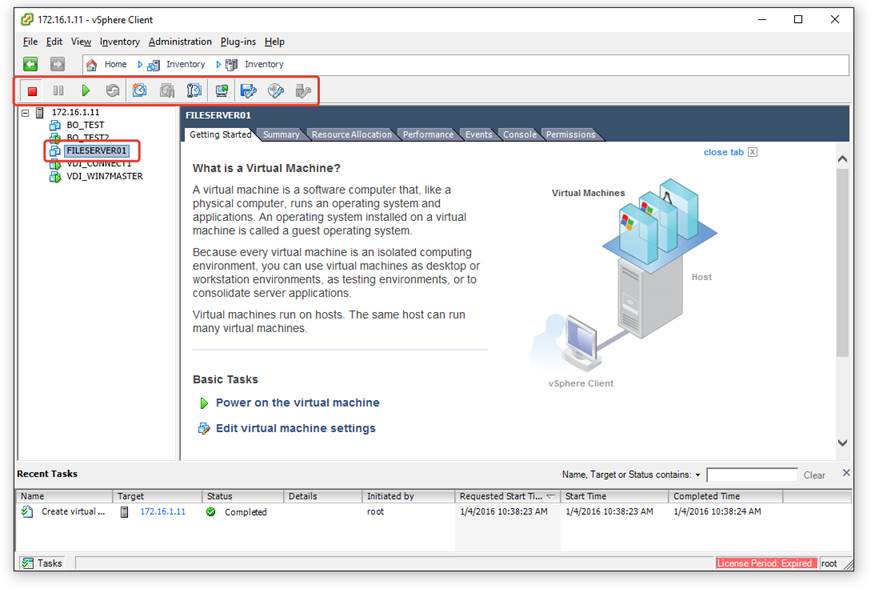Click the Start Time column header
This screenshot has height=589, width=871.
614,496
